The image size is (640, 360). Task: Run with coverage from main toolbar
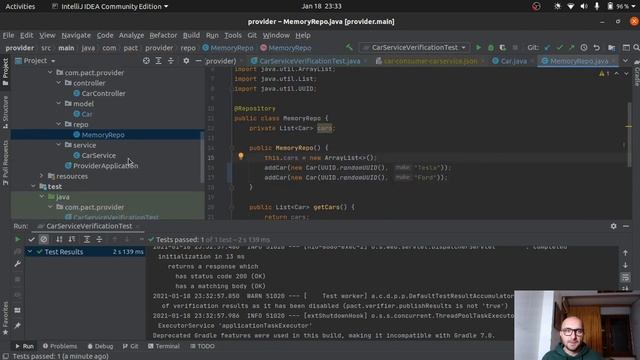(x=503, y=48)
